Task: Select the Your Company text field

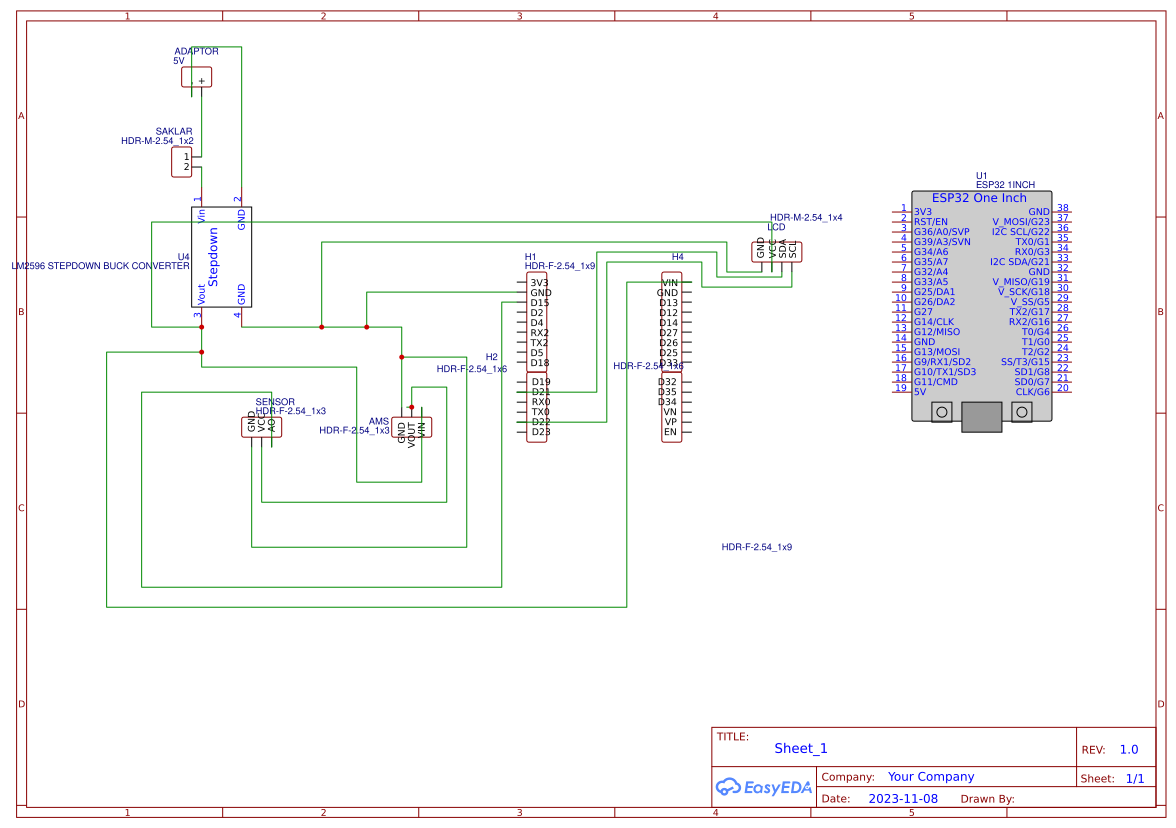Action: tap(930, 777)
